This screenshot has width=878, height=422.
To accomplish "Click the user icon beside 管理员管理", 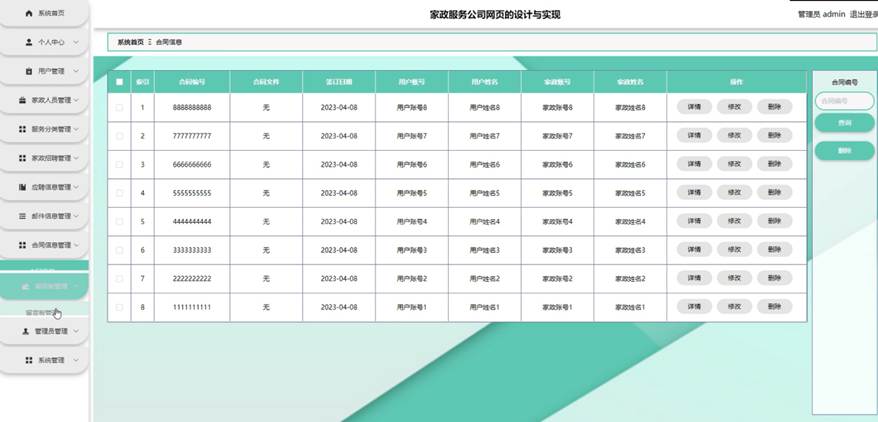I will 26,331.
